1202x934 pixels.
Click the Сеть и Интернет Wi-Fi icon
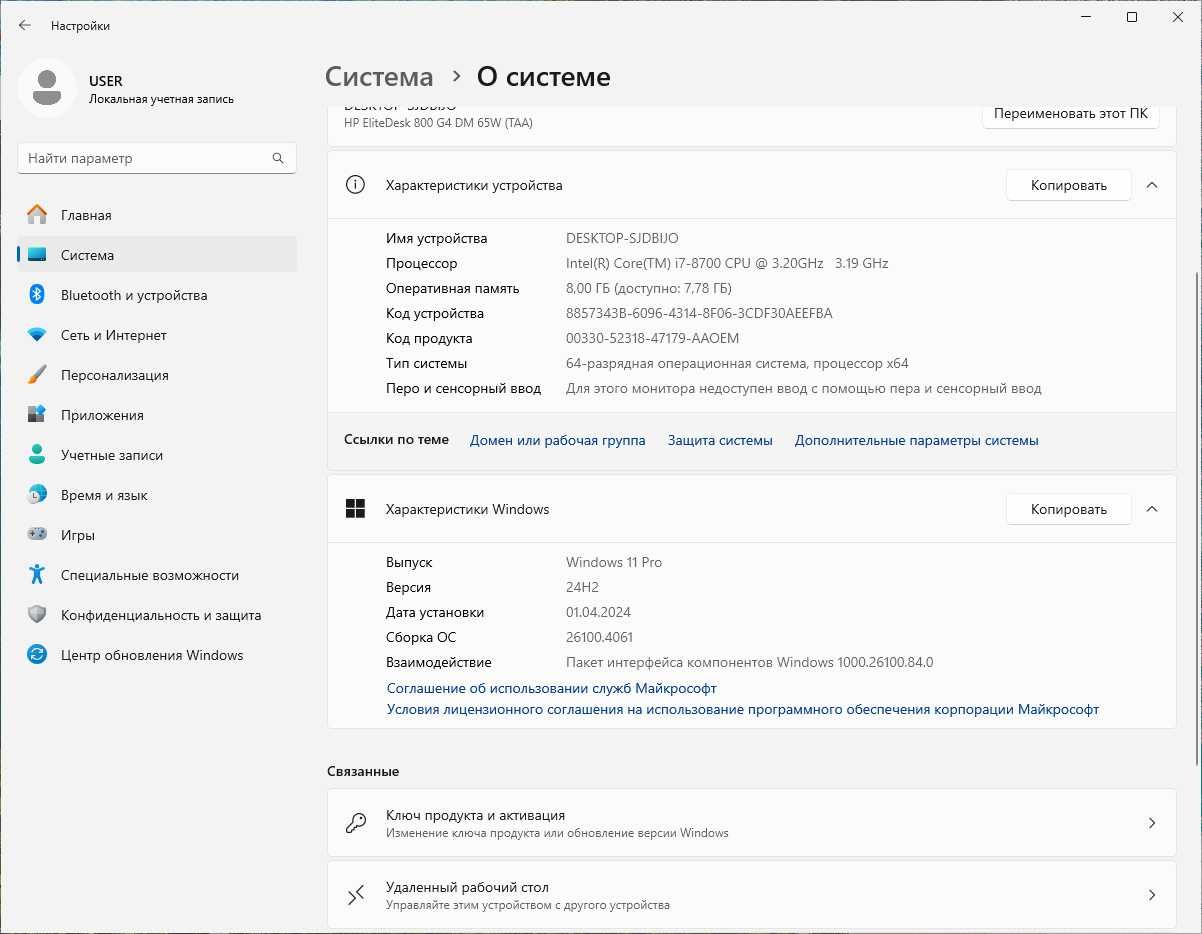(37, 335)
